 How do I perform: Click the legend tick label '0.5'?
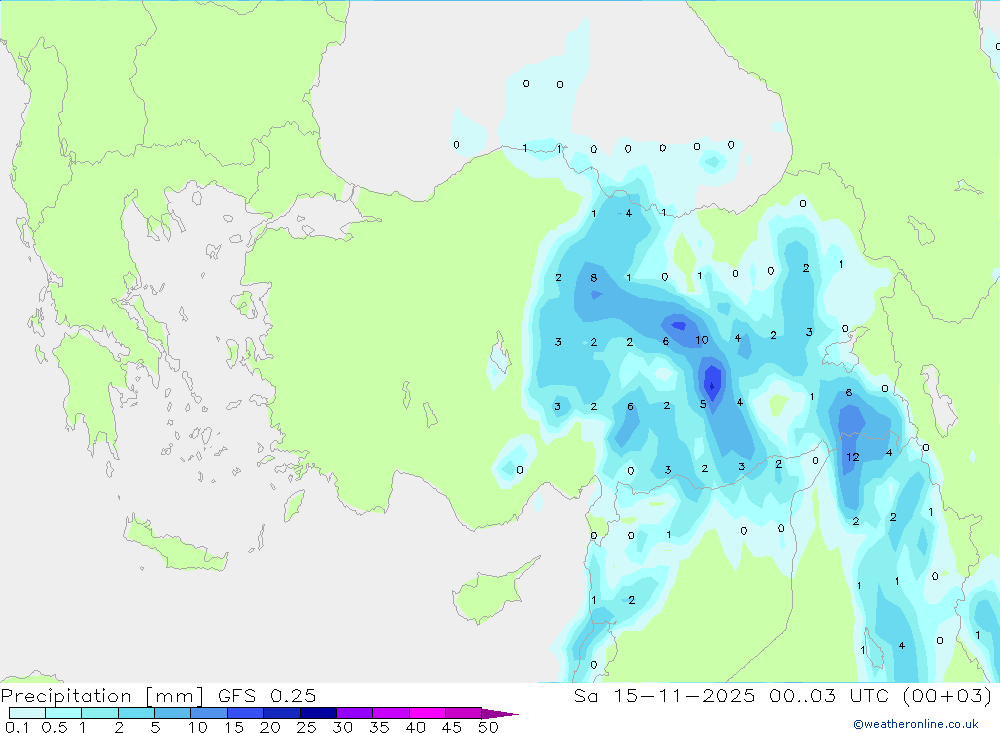(x=54, y=727)
